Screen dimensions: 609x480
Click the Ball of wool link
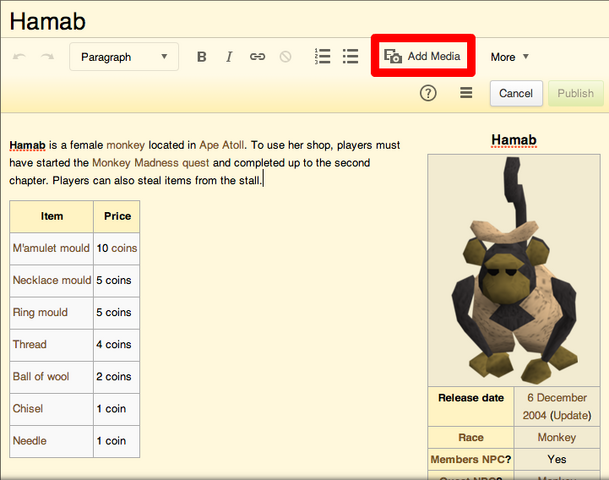pos(41,376)
